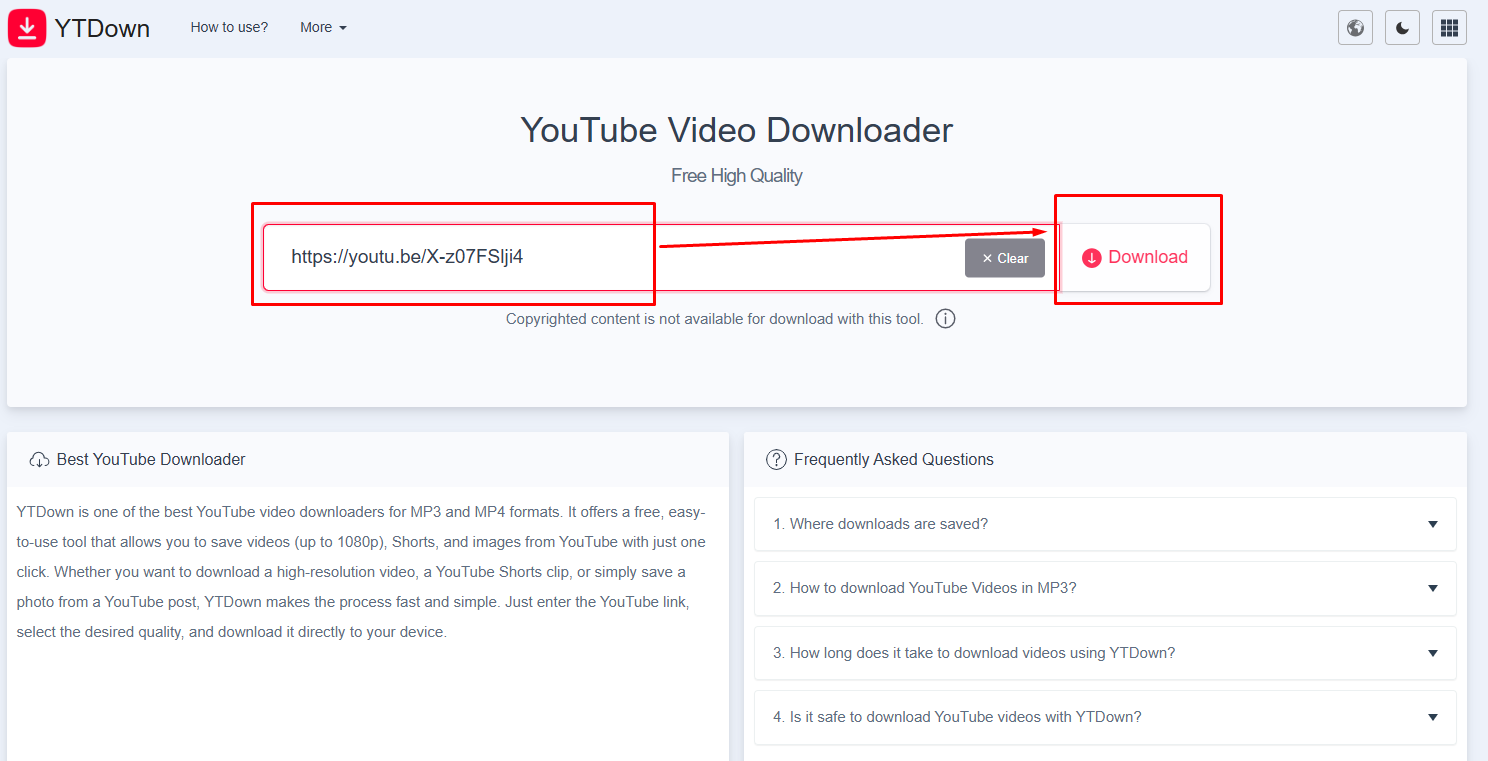Click the grid apps icon top right
1488x761 pixels.
[x=1449, y=27]
